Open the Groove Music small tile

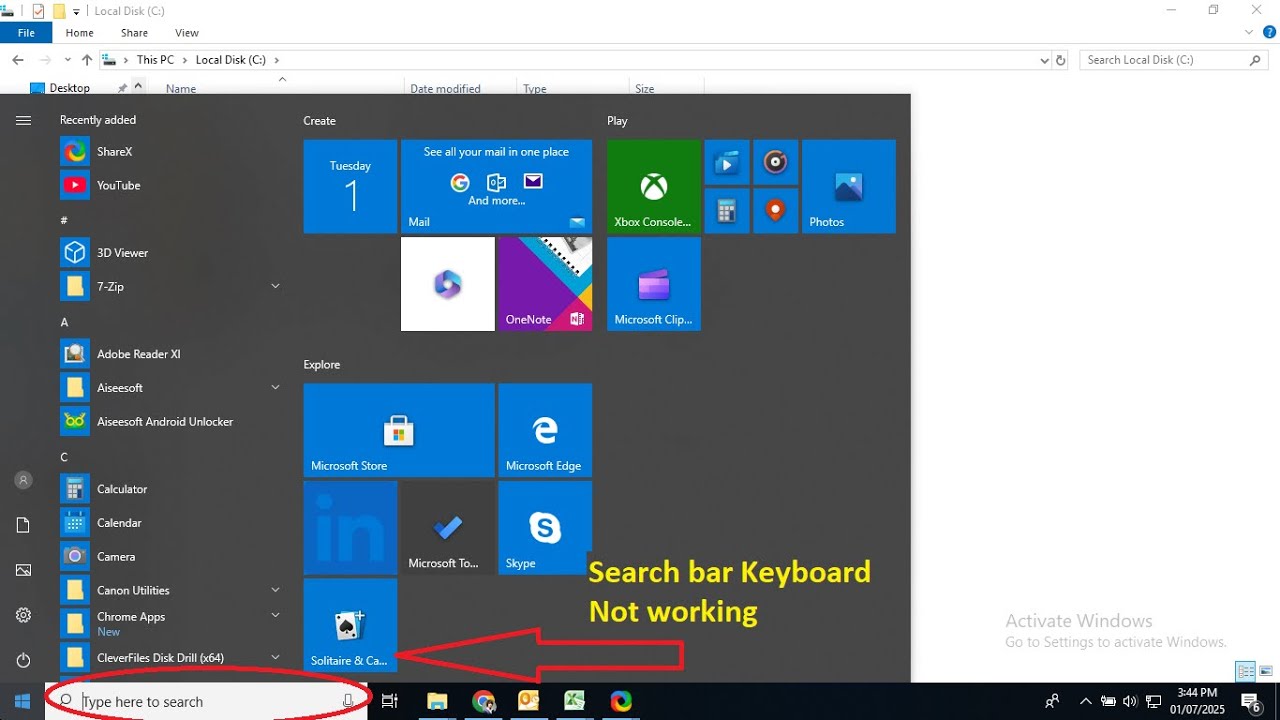click(x=775, y=162)
